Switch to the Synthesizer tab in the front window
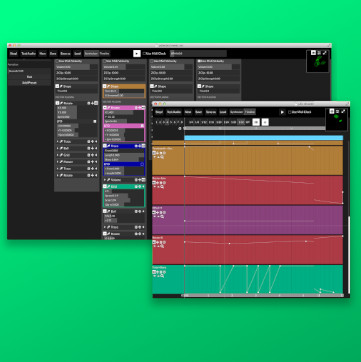 [x=236, y=112]
